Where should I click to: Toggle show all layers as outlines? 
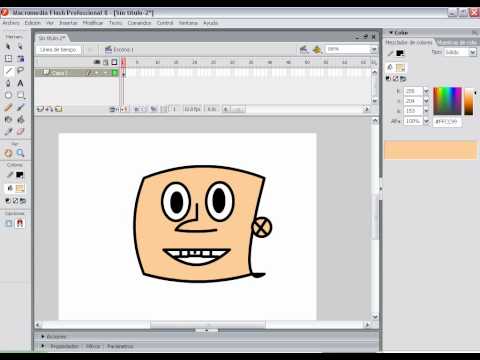pos(114,62)
